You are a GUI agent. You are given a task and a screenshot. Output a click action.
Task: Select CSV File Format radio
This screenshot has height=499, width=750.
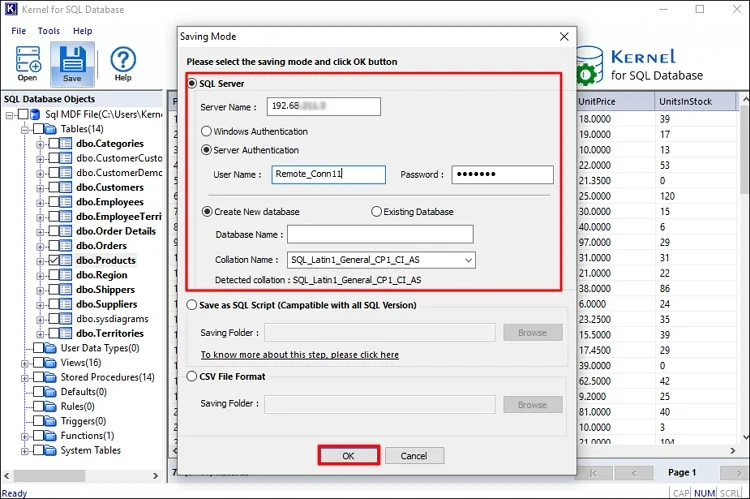(192, 377)
